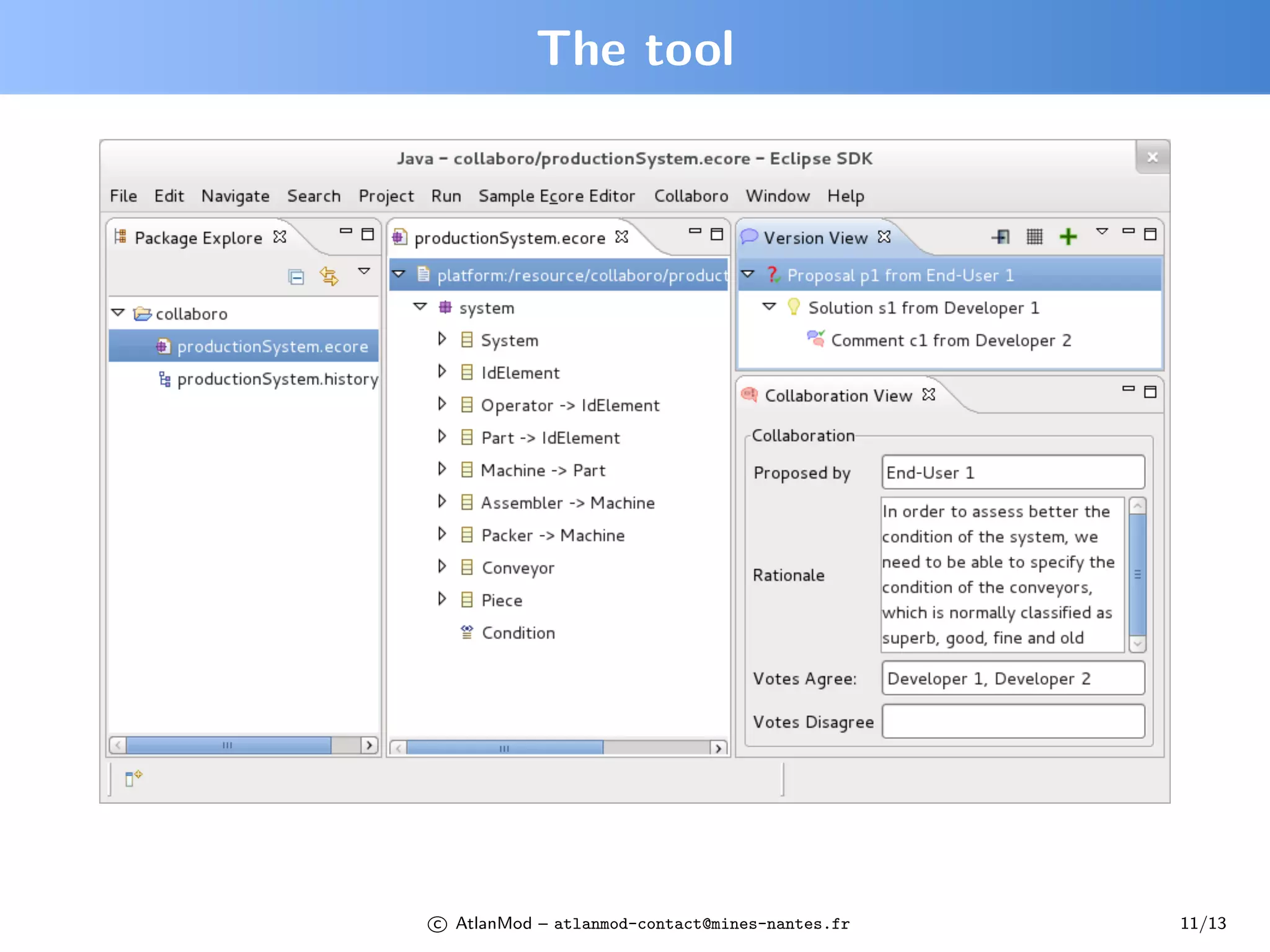Click the green plus icon in Version View
The image size is (1270, 952).
pos(1068,237)
